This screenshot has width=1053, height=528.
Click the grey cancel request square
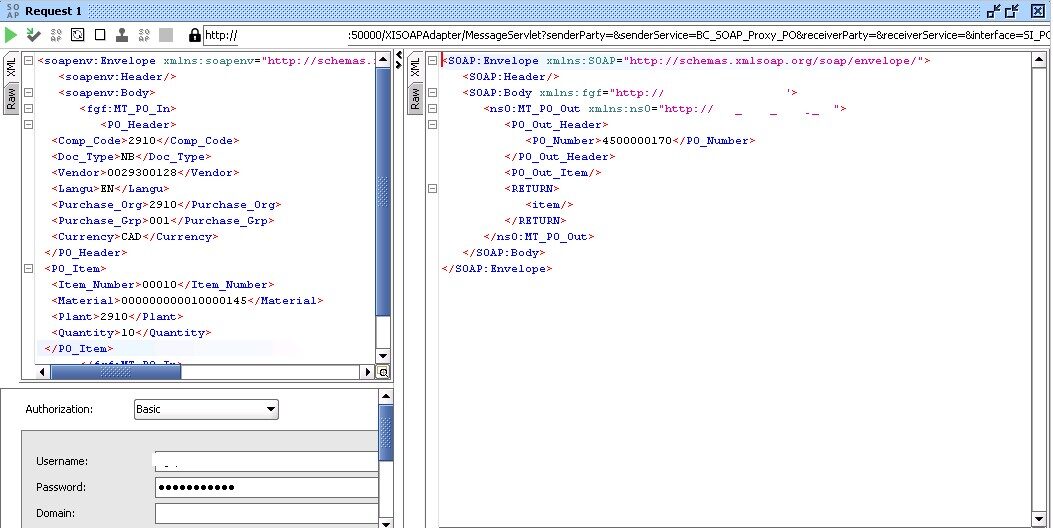coord(166,35)
